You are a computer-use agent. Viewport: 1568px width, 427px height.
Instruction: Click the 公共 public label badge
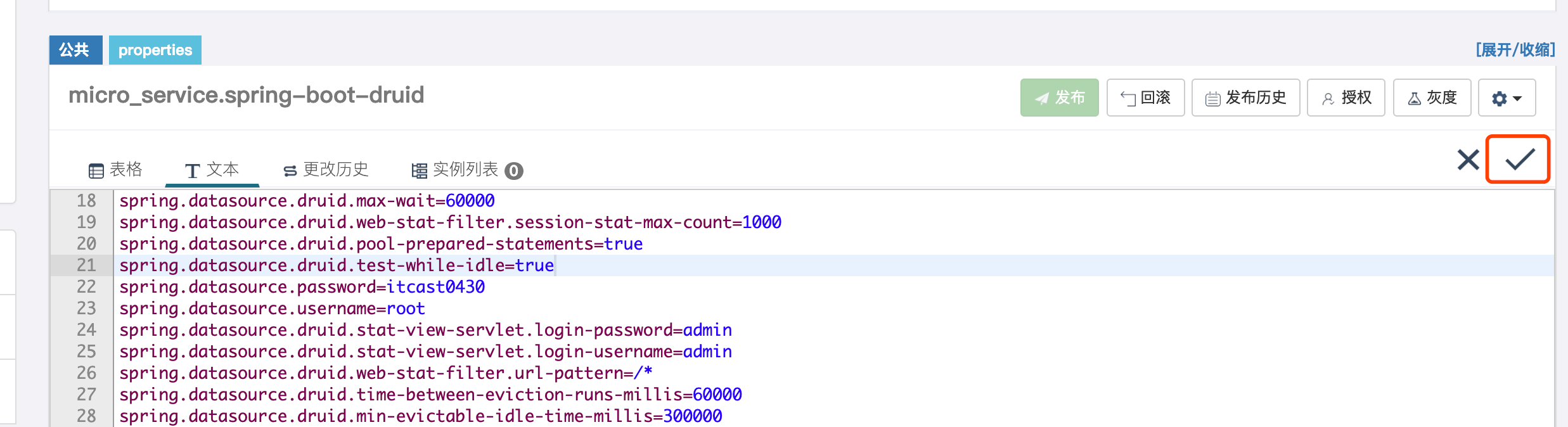tap(75, 50)
